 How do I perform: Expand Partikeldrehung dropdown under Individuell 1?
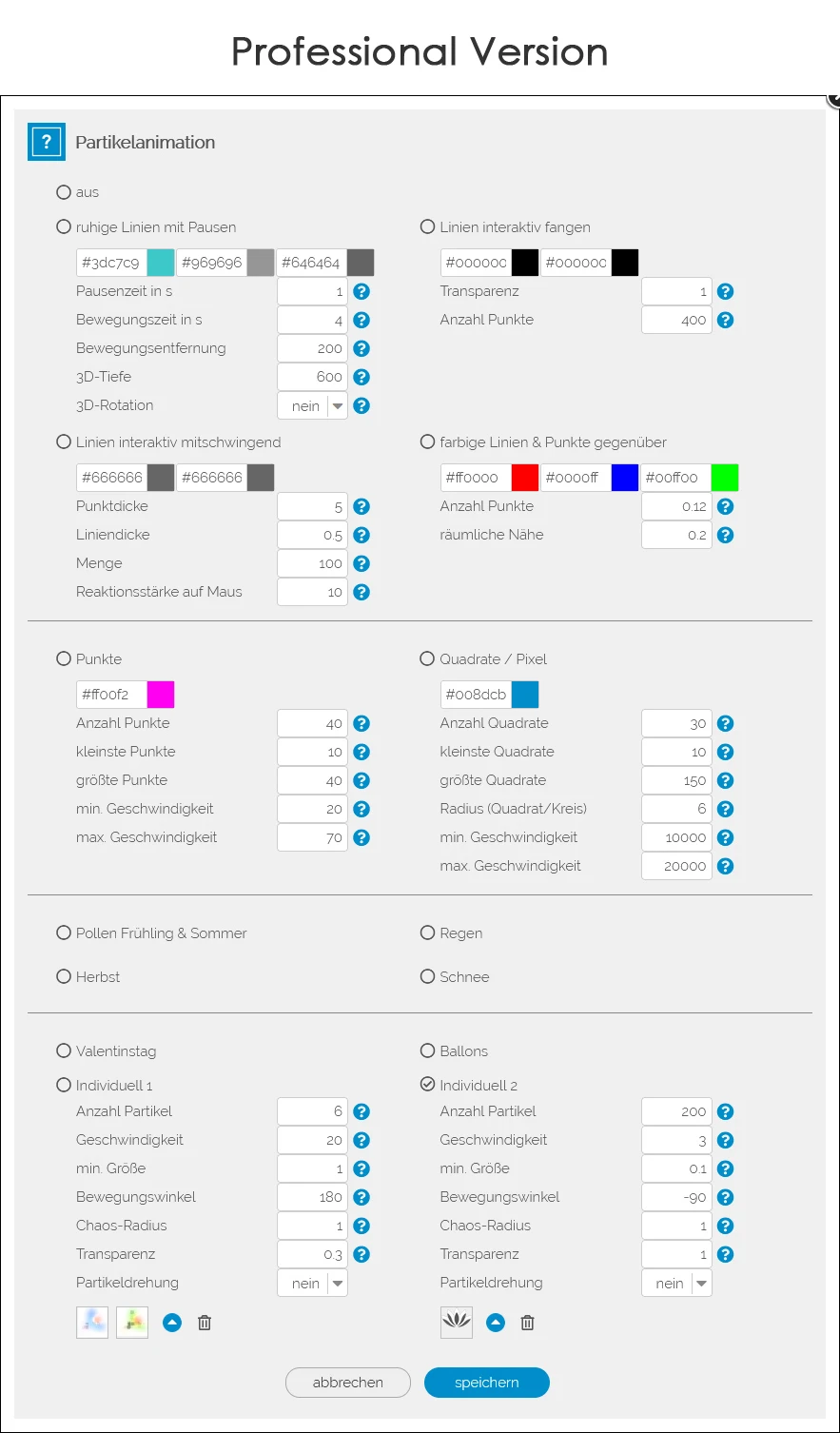313,1284
